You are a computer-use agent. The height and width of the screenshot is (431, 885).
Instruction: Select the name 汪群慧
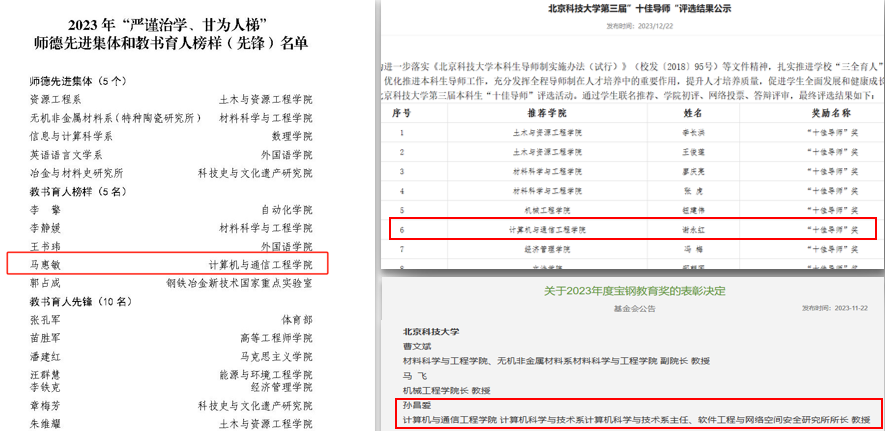coord(45,375)
